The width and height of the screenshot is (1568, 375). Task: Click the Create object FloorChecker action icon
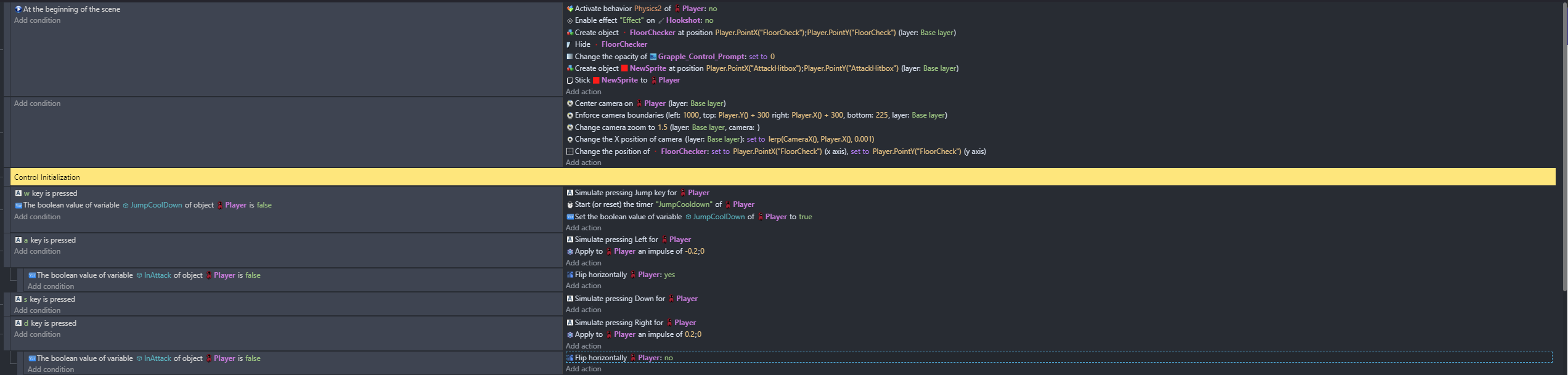pyautogui.click(x=570, y=33)
